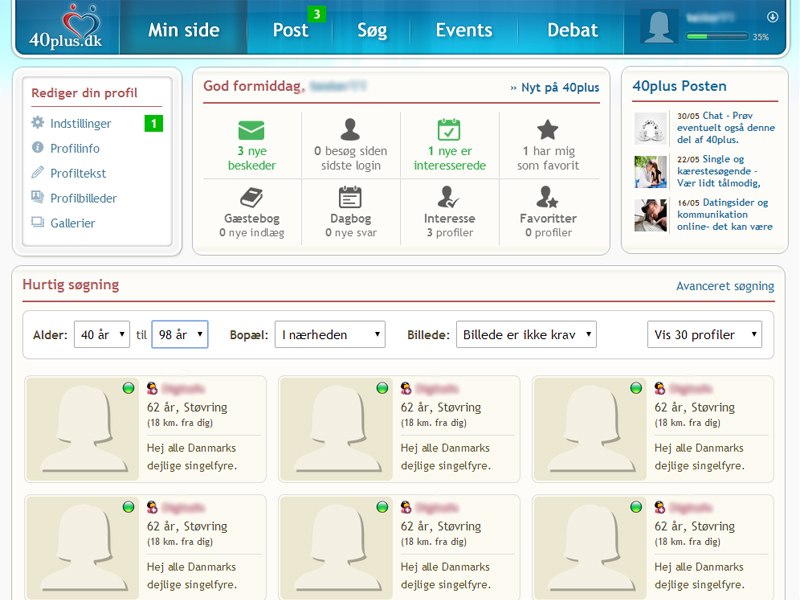Open the minimum age dropdown '40 år'

coord(102,335)
